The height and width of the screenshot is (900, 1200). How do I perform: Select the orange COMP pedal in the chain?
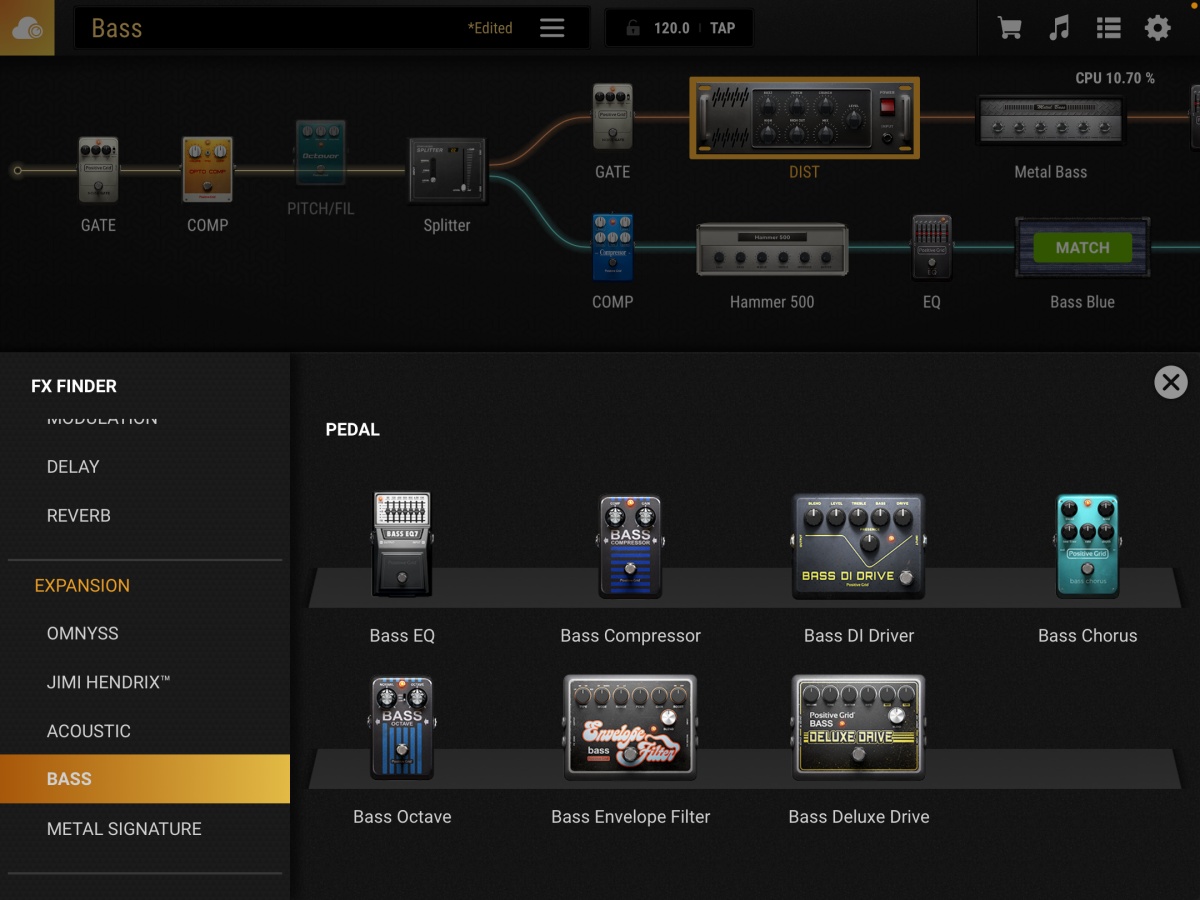[207, 170]
